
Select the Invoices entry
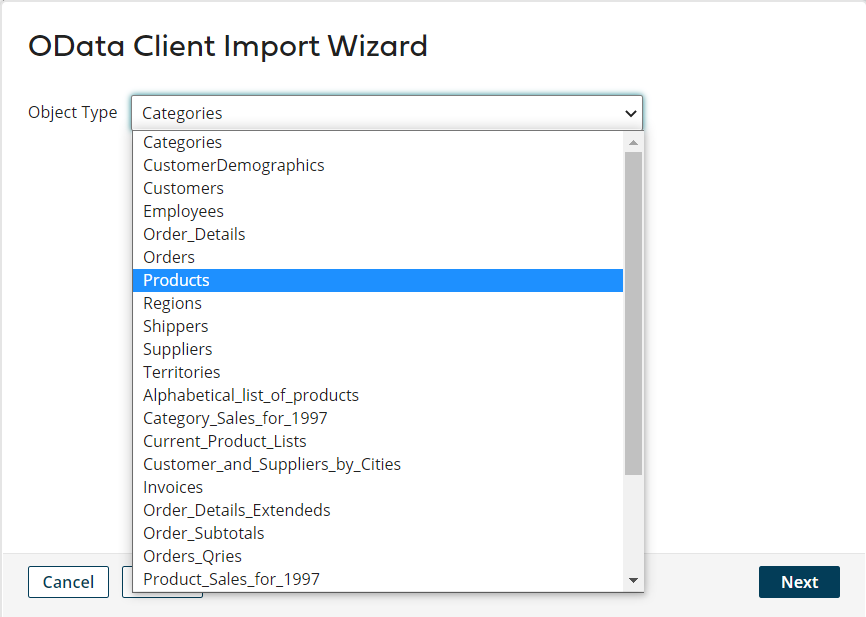click(x=173, y=487)
